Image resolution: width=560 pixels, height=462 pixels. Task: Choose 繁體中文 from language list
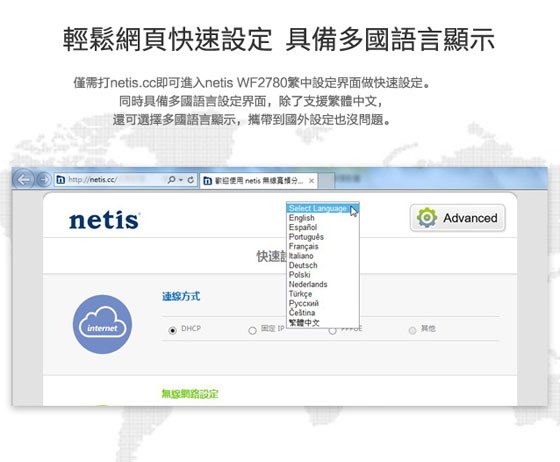(x=304, y=323)
